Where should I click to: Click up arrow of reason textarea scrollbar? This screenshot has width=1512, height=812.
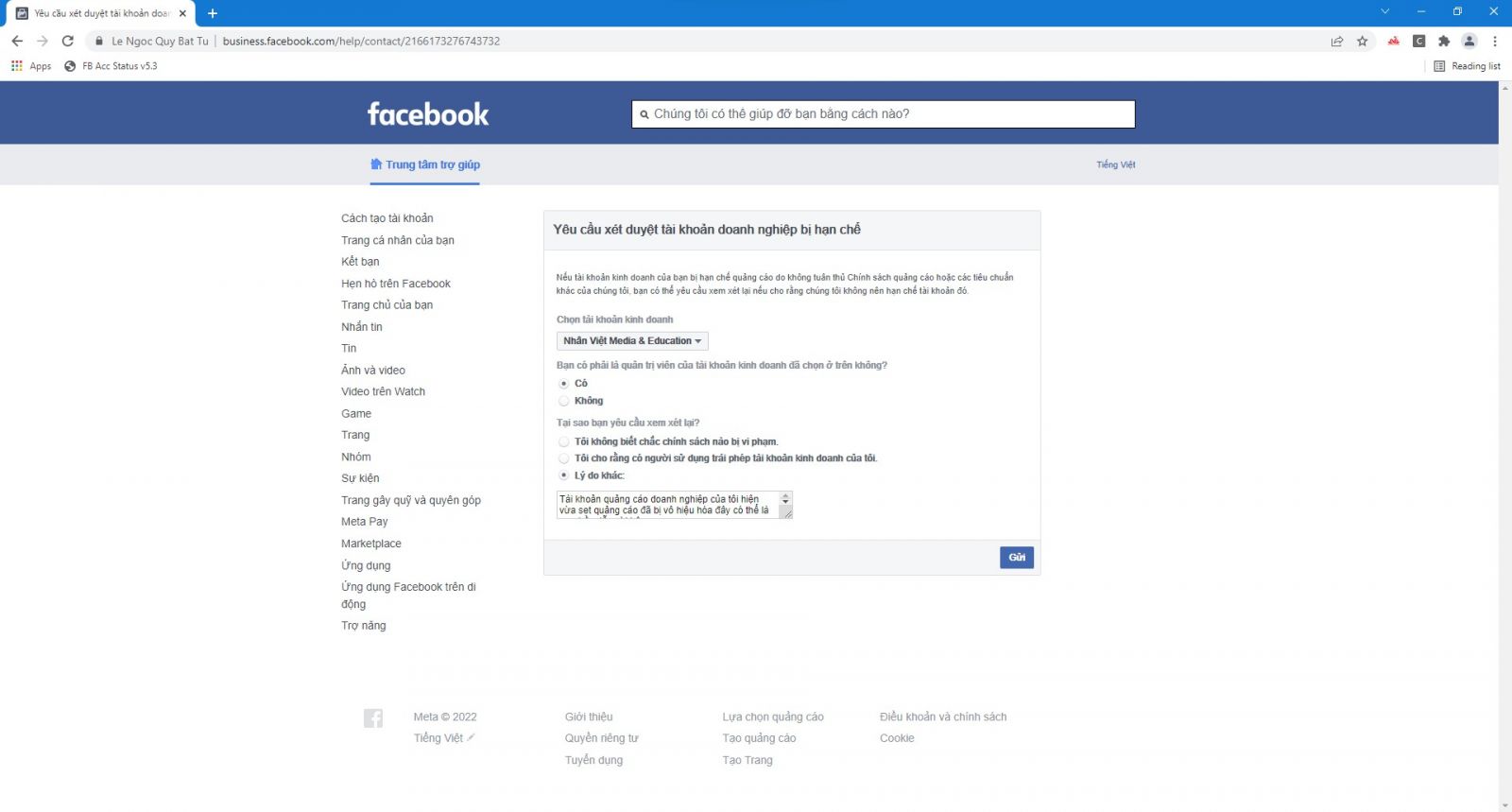coord(785,496)
